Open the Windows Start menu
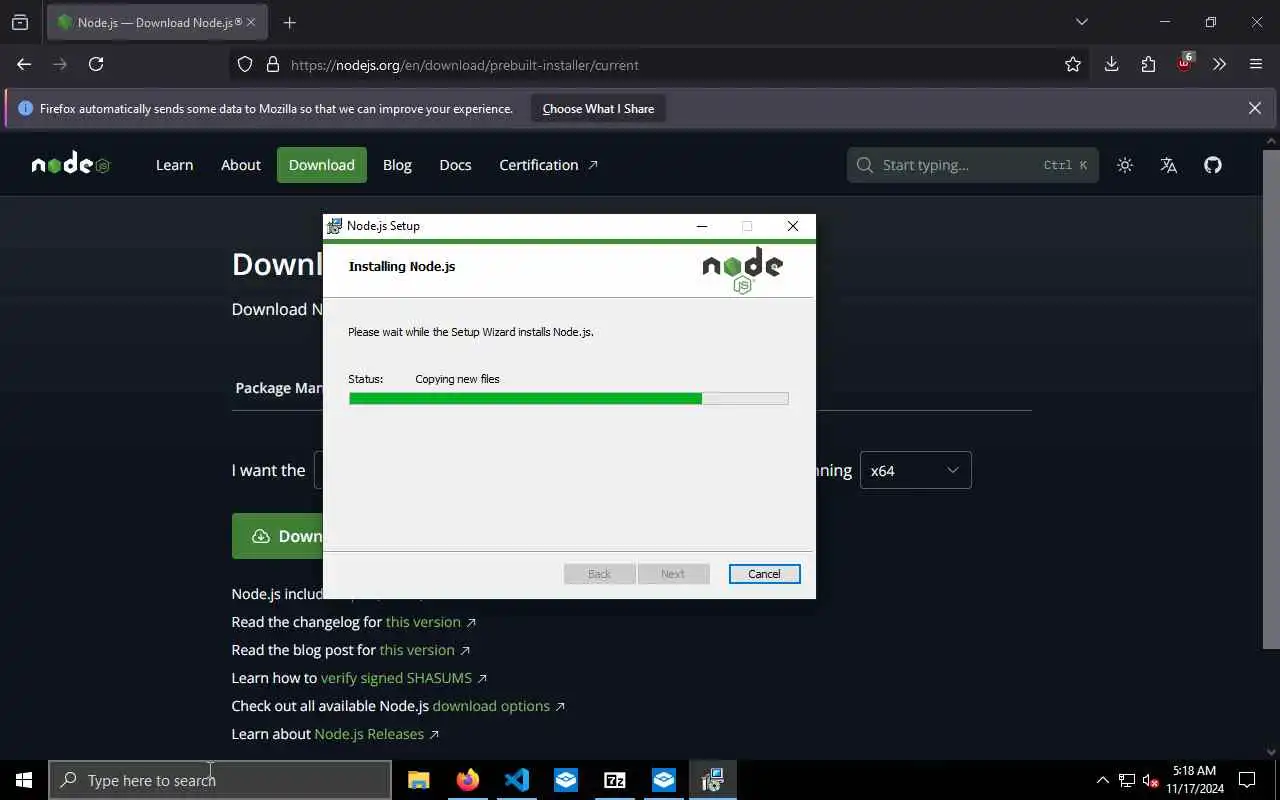Screen dimensions: 1280x800 (24, 780)
